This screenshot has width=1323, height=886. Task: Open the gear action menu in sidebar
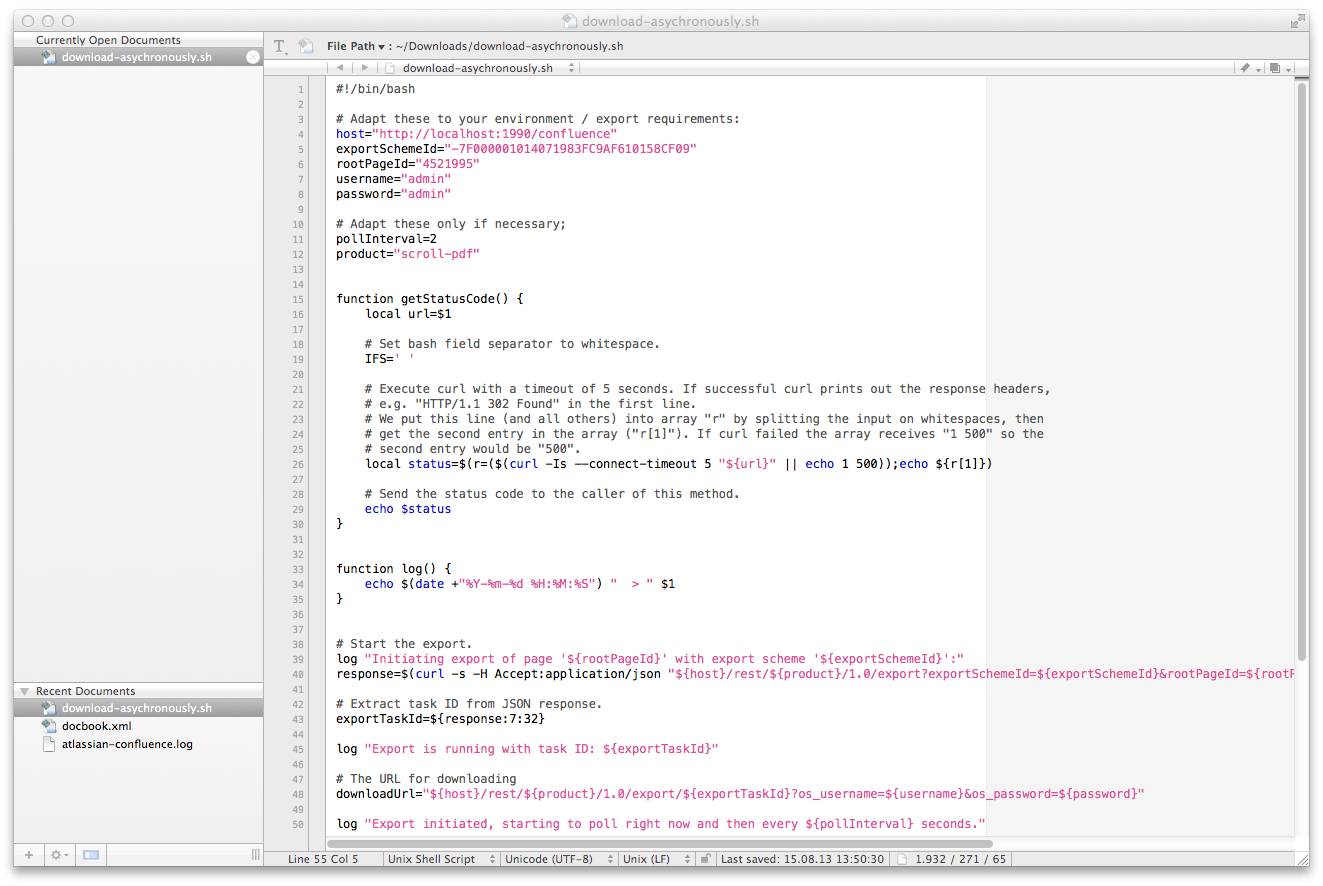point(59,855)
